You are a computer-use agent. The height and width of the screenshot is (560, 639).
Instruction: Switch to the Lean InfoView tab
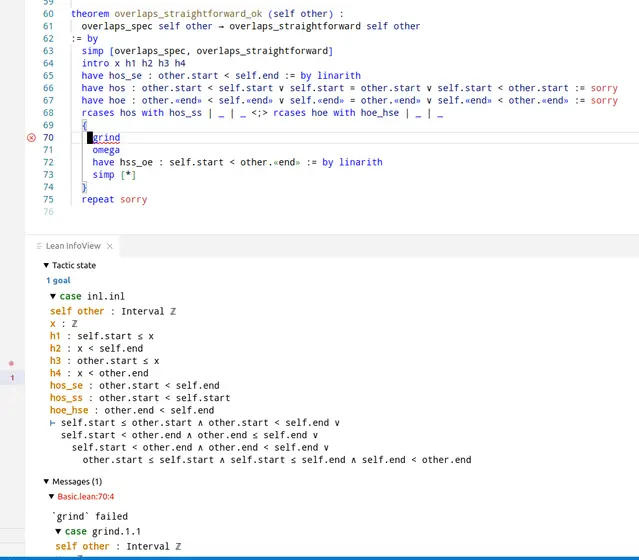(74, 246)
